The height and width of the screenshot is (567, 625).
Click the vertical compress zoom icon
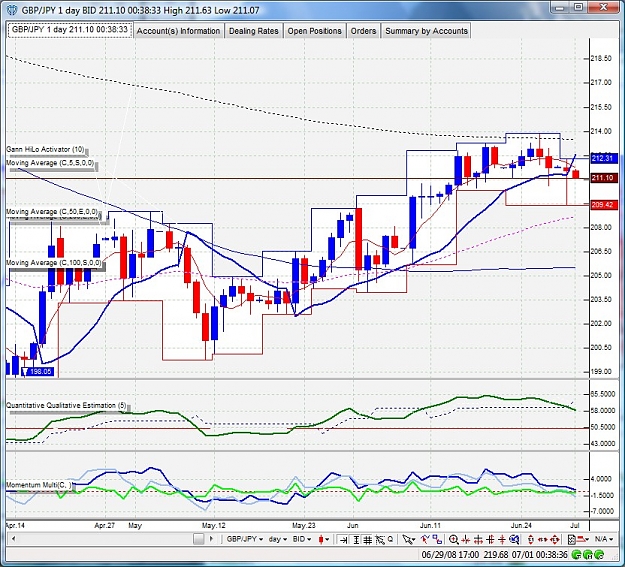[x=502, y=540]
